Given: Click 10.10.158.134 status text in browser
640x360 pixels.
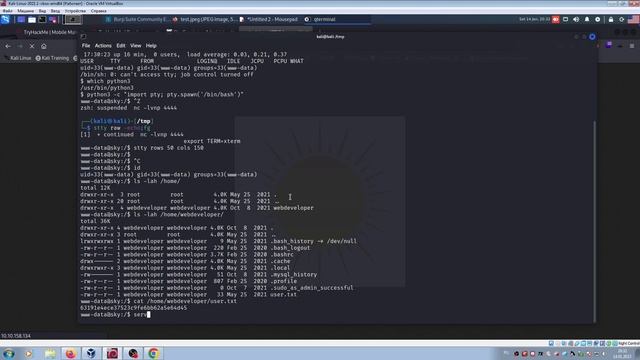Looking at the screenshot, I should click(16, 336).
